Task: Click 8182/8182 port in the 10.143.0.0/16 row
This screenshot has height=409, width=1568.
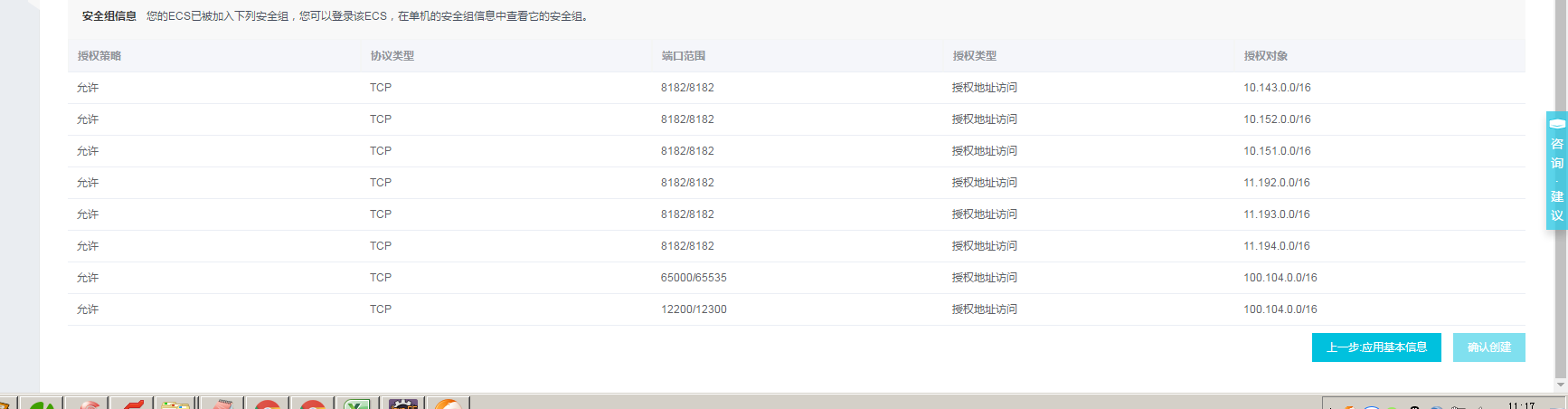Action: (x=687, y=88)
